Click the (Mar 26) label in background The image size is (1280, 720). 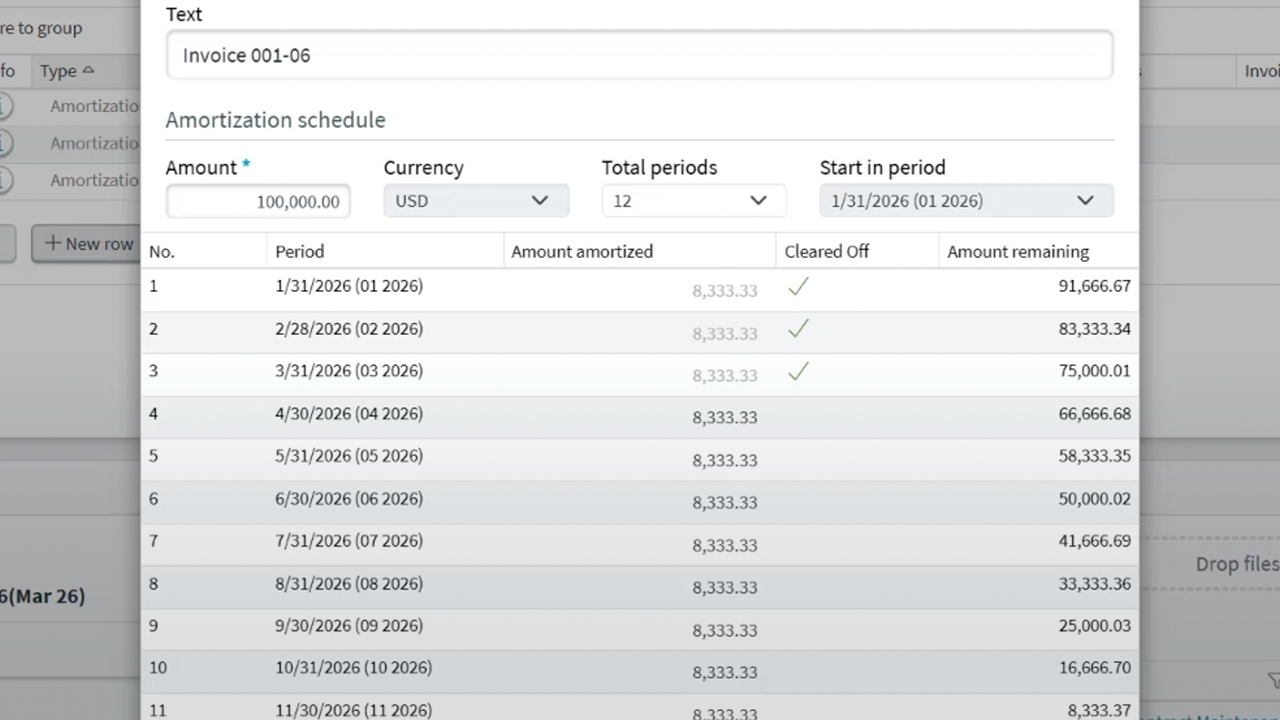46,597
